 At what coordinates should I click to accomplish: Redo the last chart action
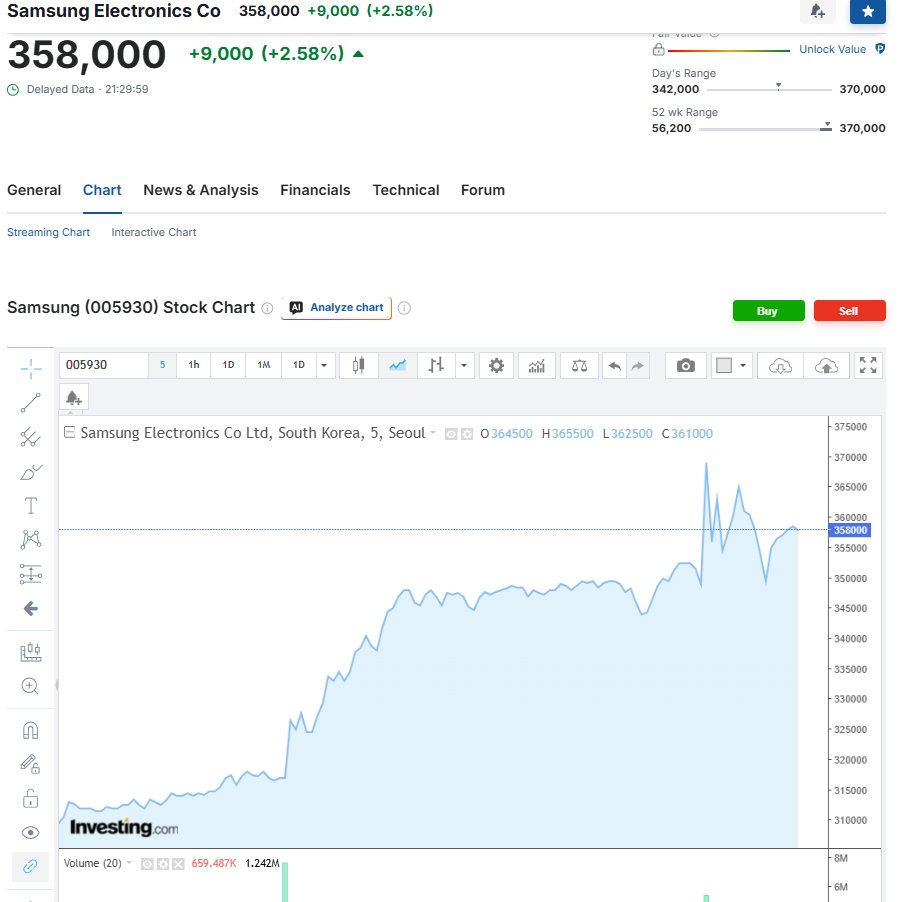tap(637, 365)
